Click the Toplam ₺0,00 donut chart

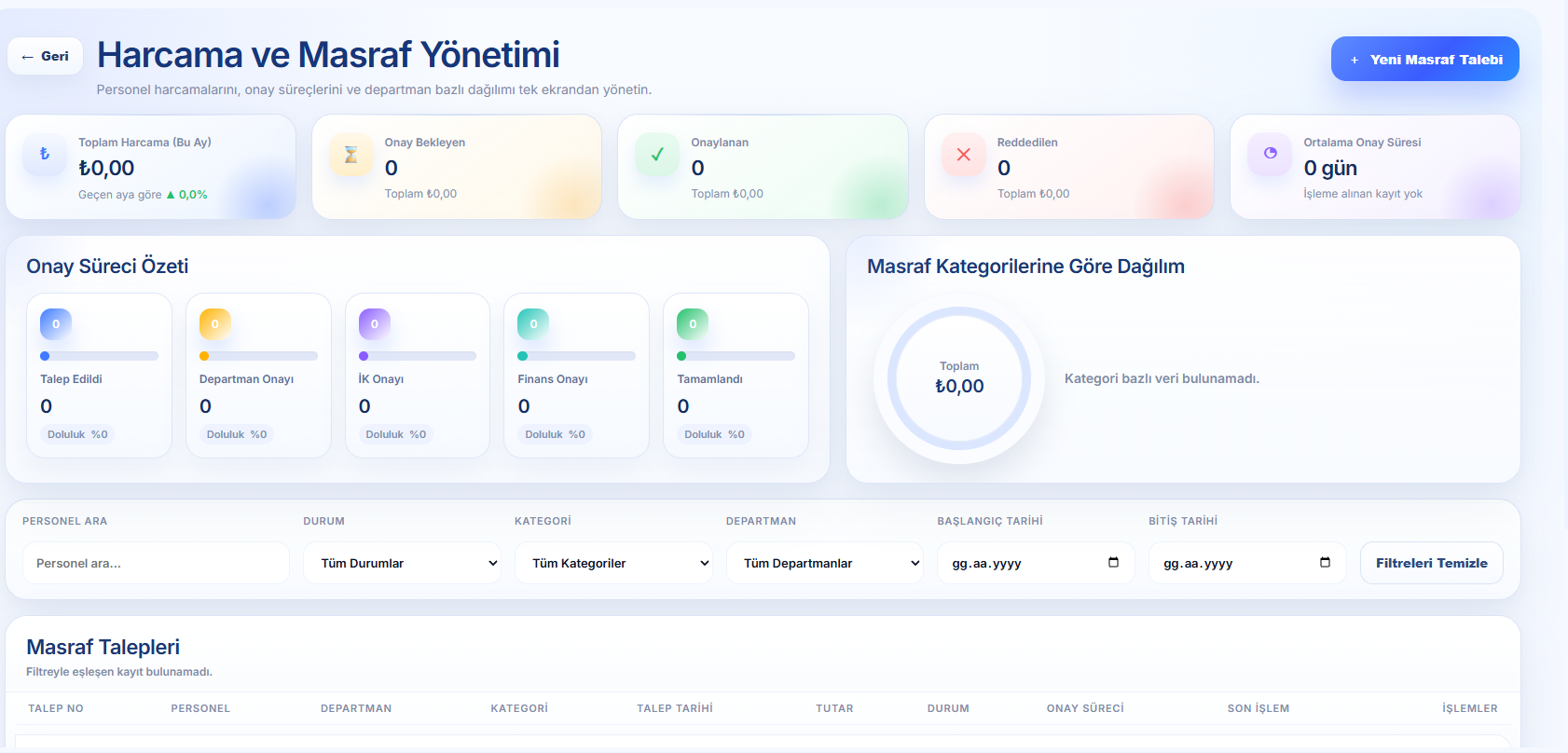(x=959, y=378)
